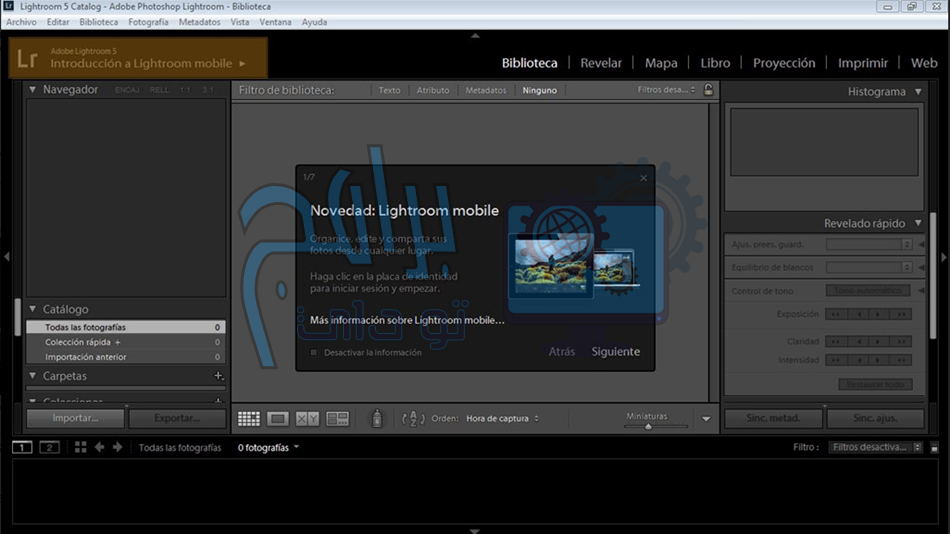950x534 pixels.
Task: Click the Siguiente button
Action: (615, 352)
